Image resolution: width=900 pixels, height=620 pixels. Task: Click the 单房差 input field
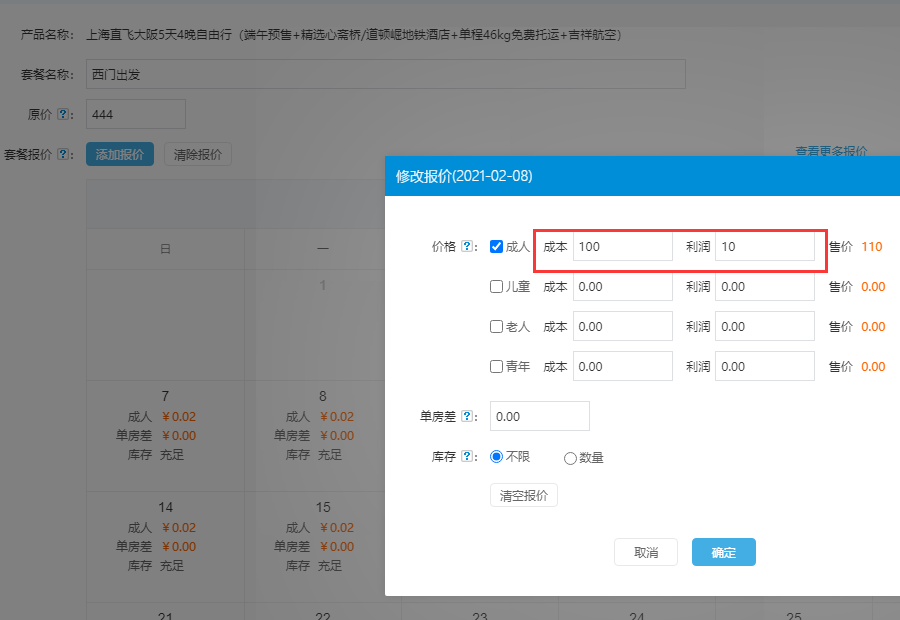point(540,416)
